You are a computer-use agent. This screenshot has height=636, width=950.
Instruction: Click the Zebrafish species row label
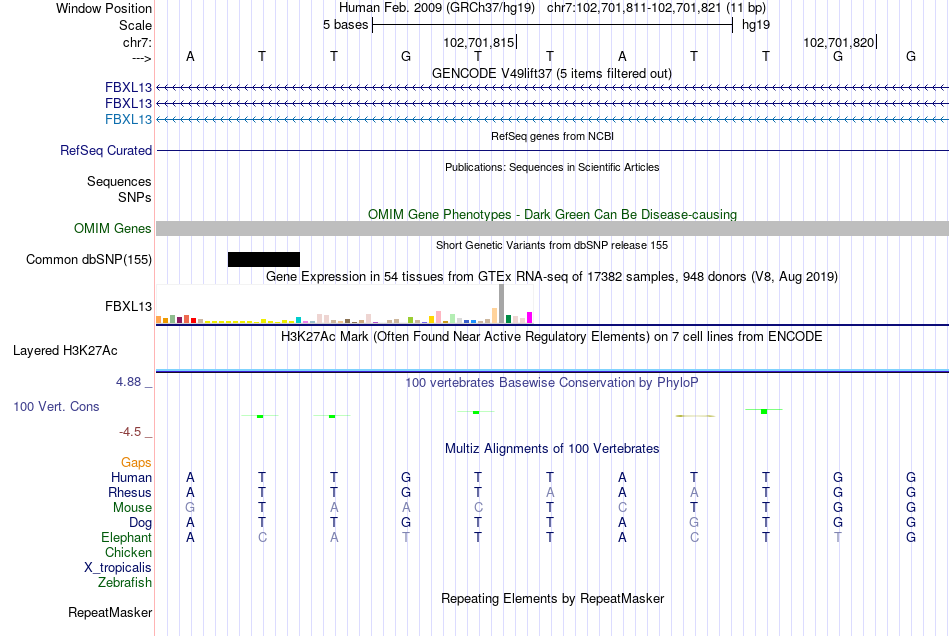(125, 583)
